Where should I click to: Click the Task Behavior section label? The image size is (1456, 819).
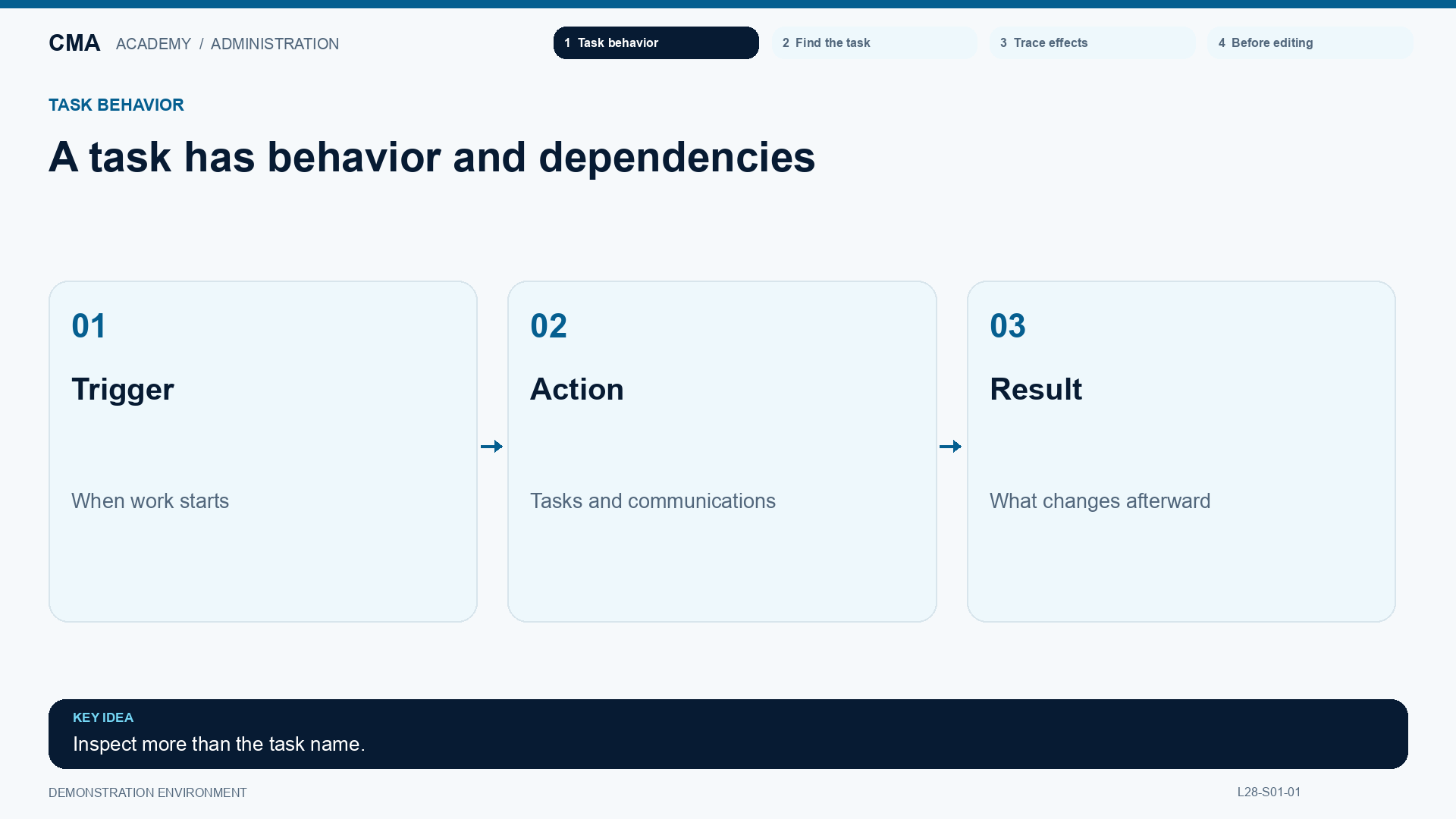tap(116, 105)
